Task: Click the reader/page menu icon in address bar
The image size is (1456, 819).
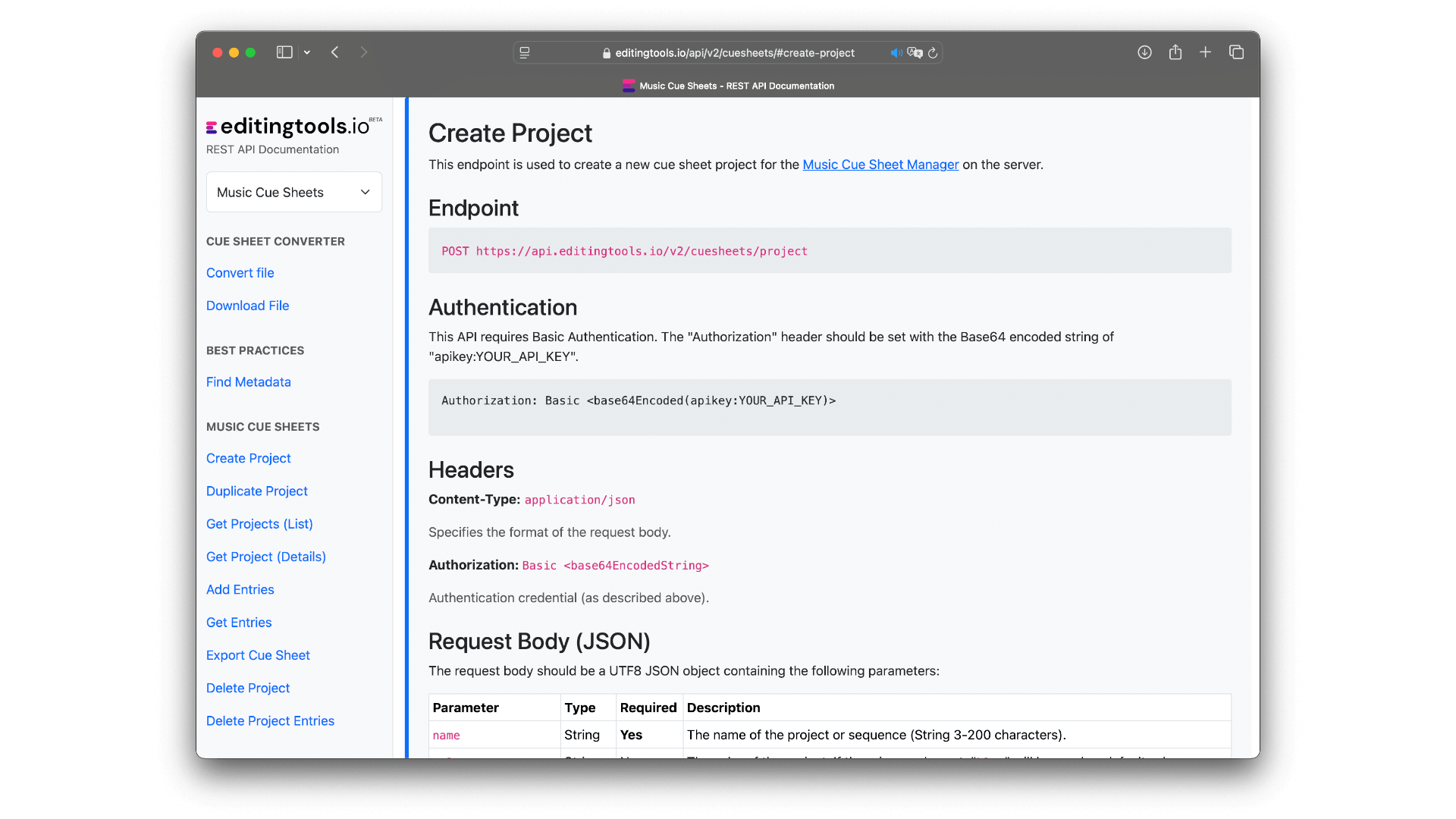Action: pyautogui.click(x=525, y=53)
